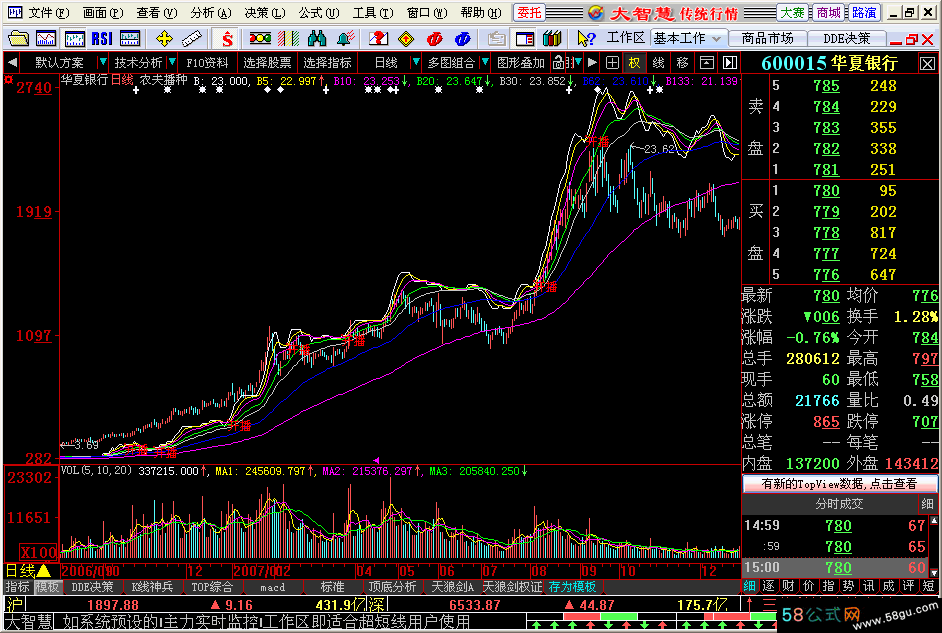
Task: Click the left arrow at chart toolbar start
Action: (x=11, y=62)
